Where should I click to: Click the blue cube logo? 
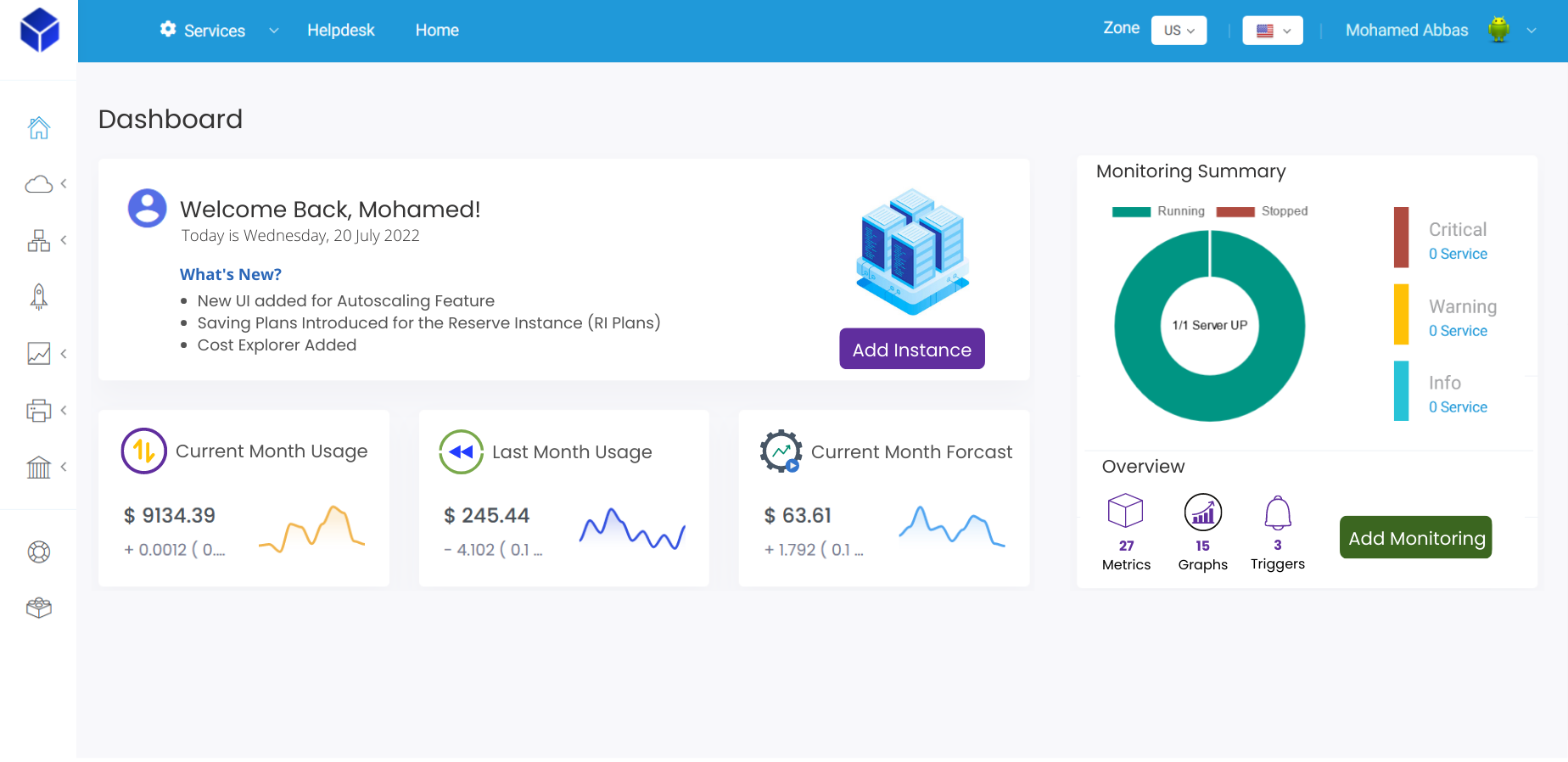39,31
